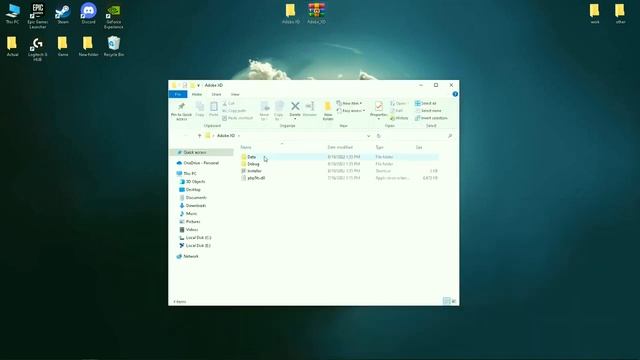Screen dimensions: 640x360
Task: Select the Logitech G HUB desktop shortcut
Action: pyautogui.click(x=38, y=49)
